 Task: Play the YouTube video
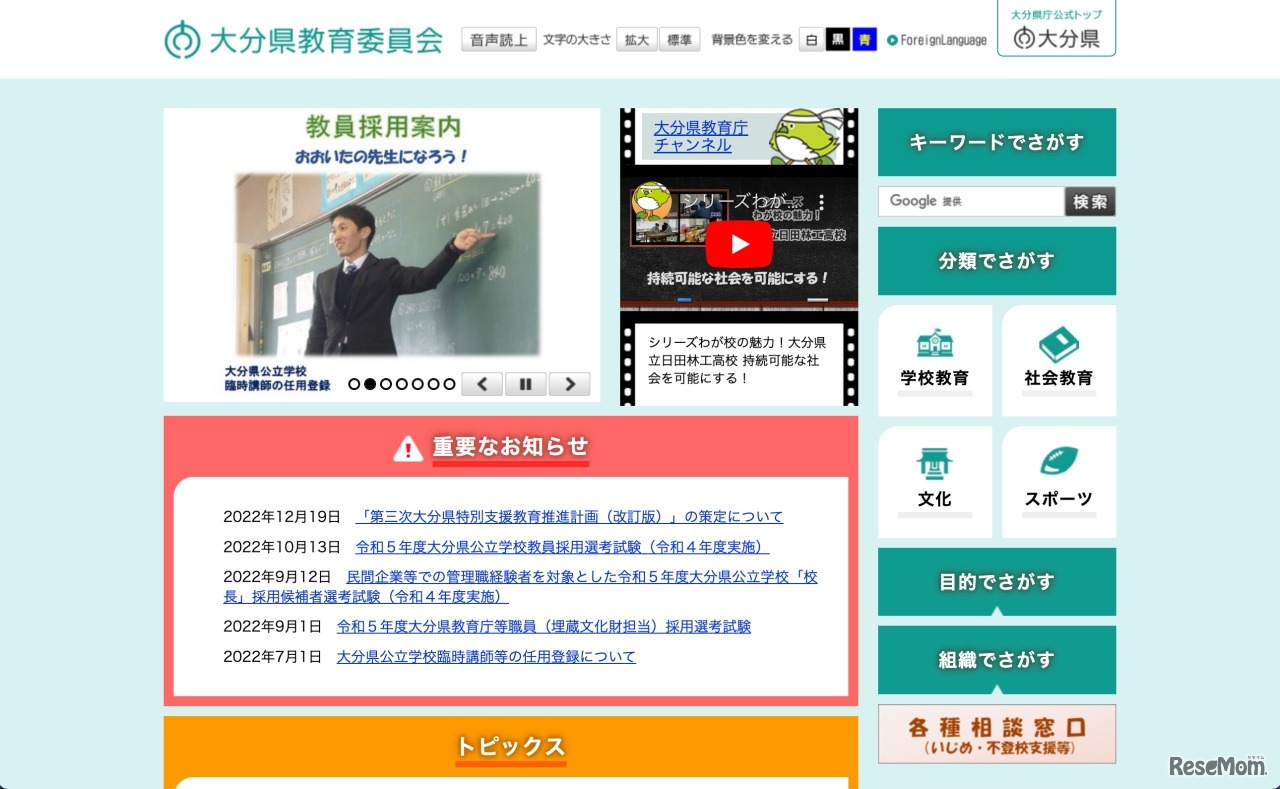click(x=739, y=244)
